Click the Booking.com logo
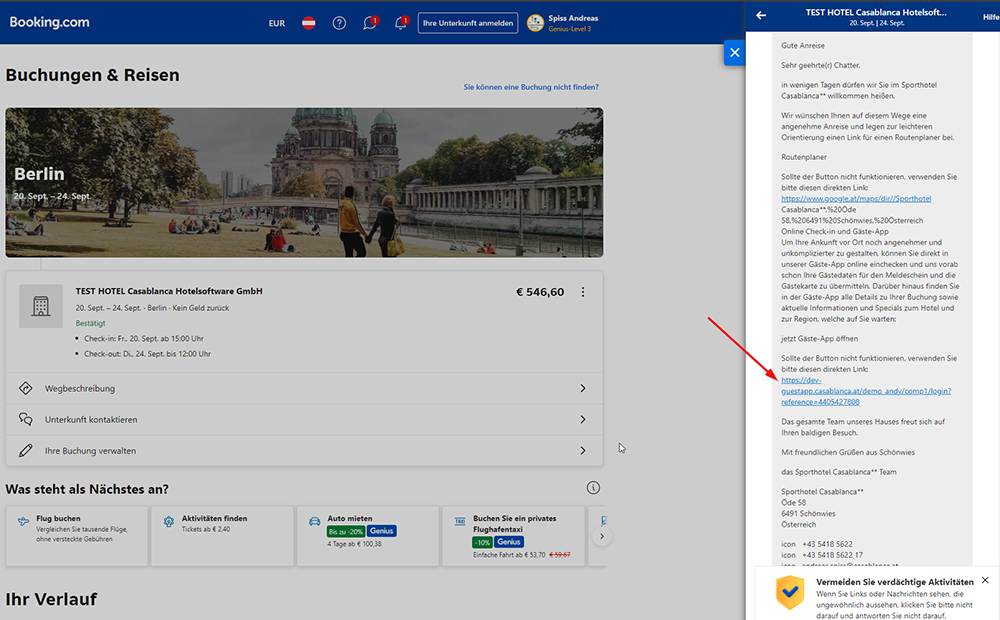The image size is (1000, 620). click(x=51, y=22)
